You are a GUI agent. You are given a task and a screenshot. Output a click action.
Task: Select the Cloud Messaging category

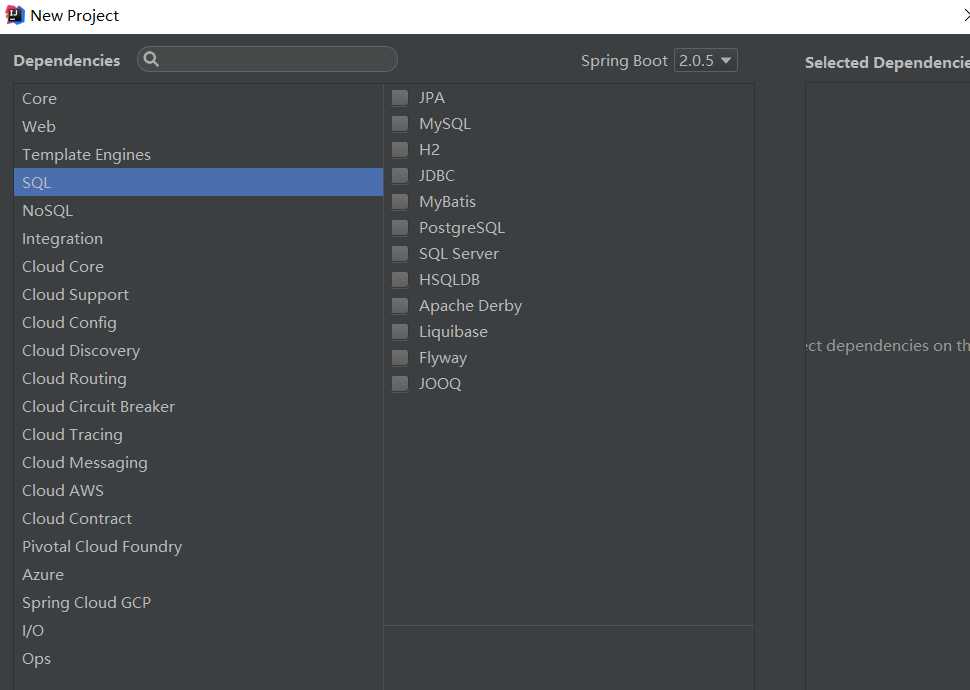[199, 462]
